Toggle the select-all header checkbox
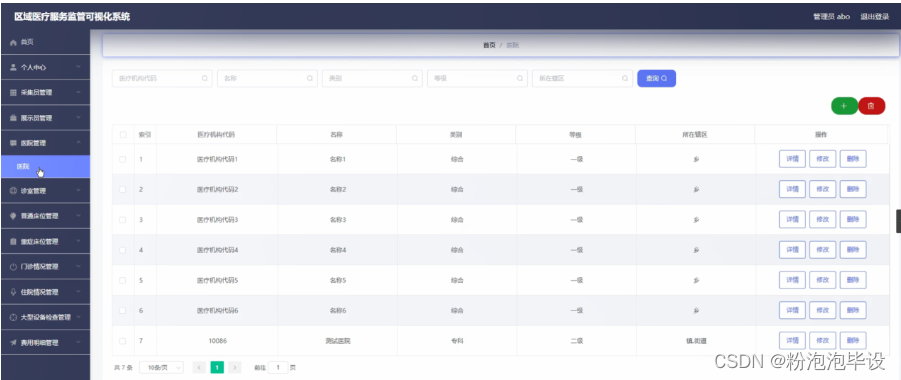The image size is (901, 380). tap(122, 135)
